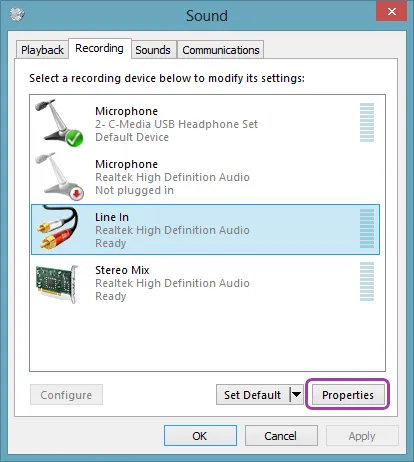Select '2- C-Media USB Headphone Set' text
This screenshot has height=462, width=414.
176,124
